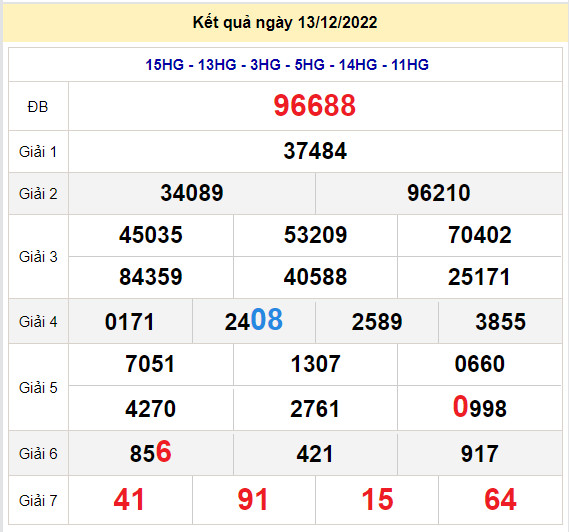This screenshot has width=569, height=532.
Task: Click the Giải 7 number 41
Action: tap(129, 500)
